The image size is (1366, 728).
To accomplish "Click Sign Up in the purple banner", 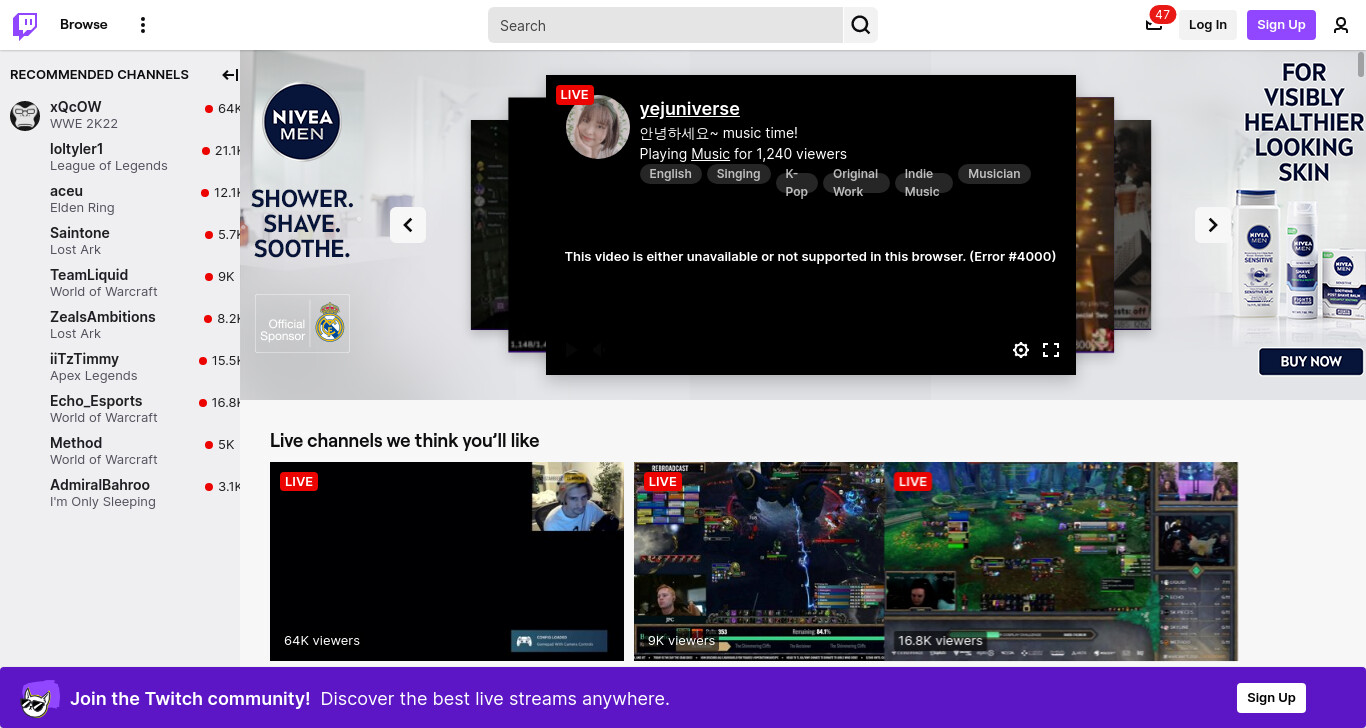I will (x=1271, y=698).
